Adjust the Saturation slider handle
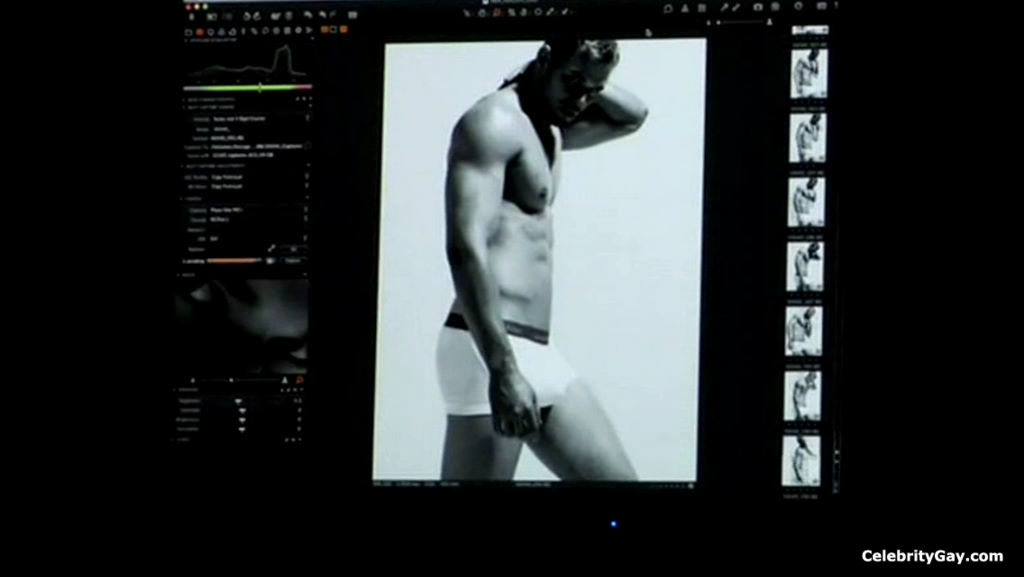 click(x=242, y=429)
